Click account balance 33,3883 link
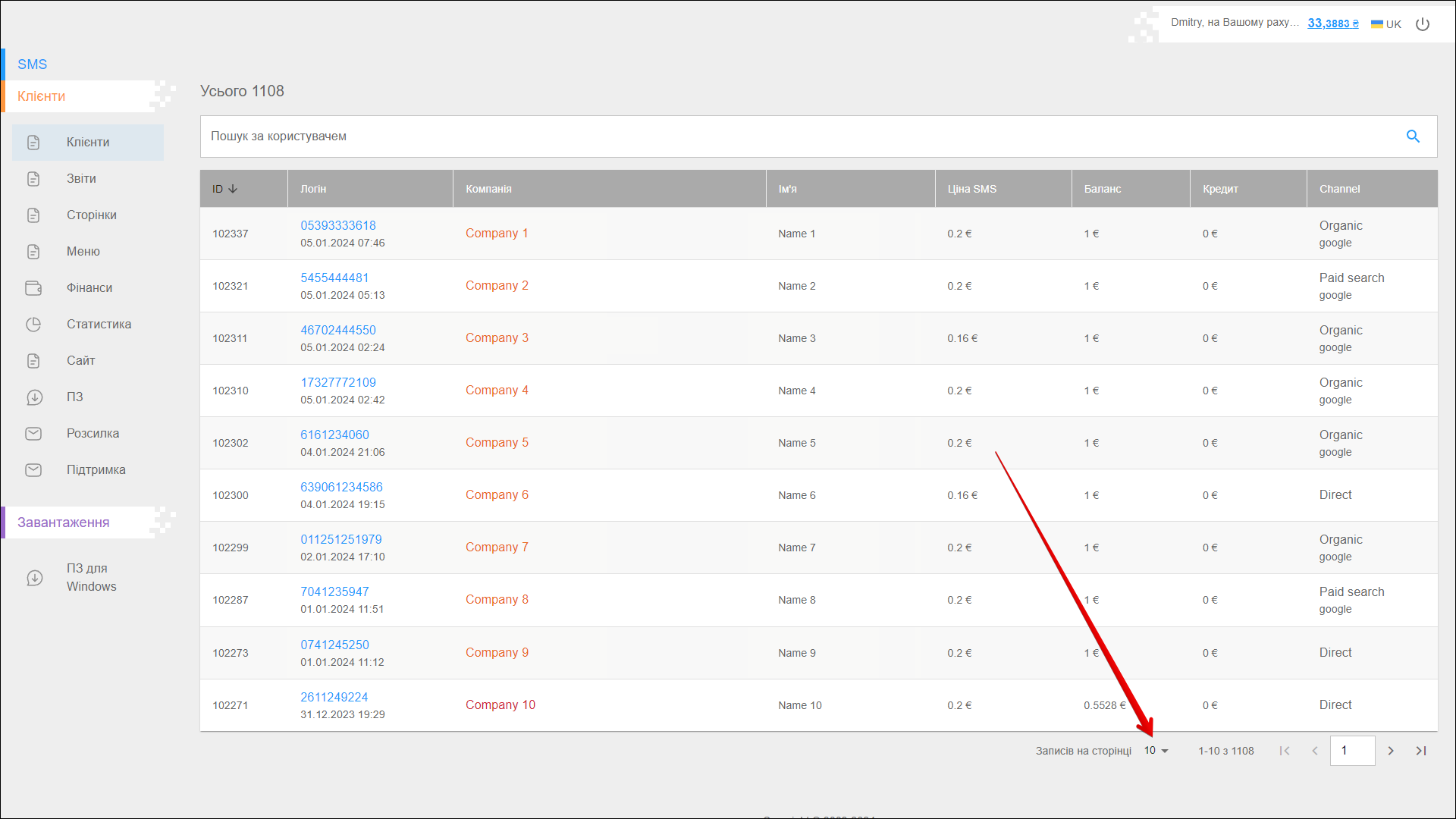Image resolution: width=1456 pixels, height=819 pixels. [x=1332, y=24]
